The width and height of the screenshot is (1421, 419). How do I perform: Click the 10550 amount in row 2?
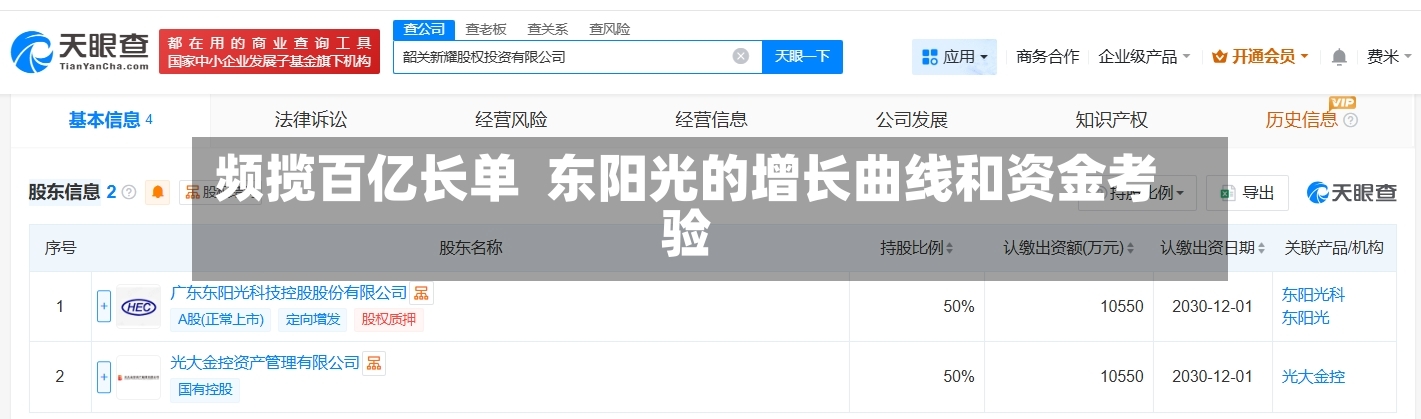coord(1121,377)
